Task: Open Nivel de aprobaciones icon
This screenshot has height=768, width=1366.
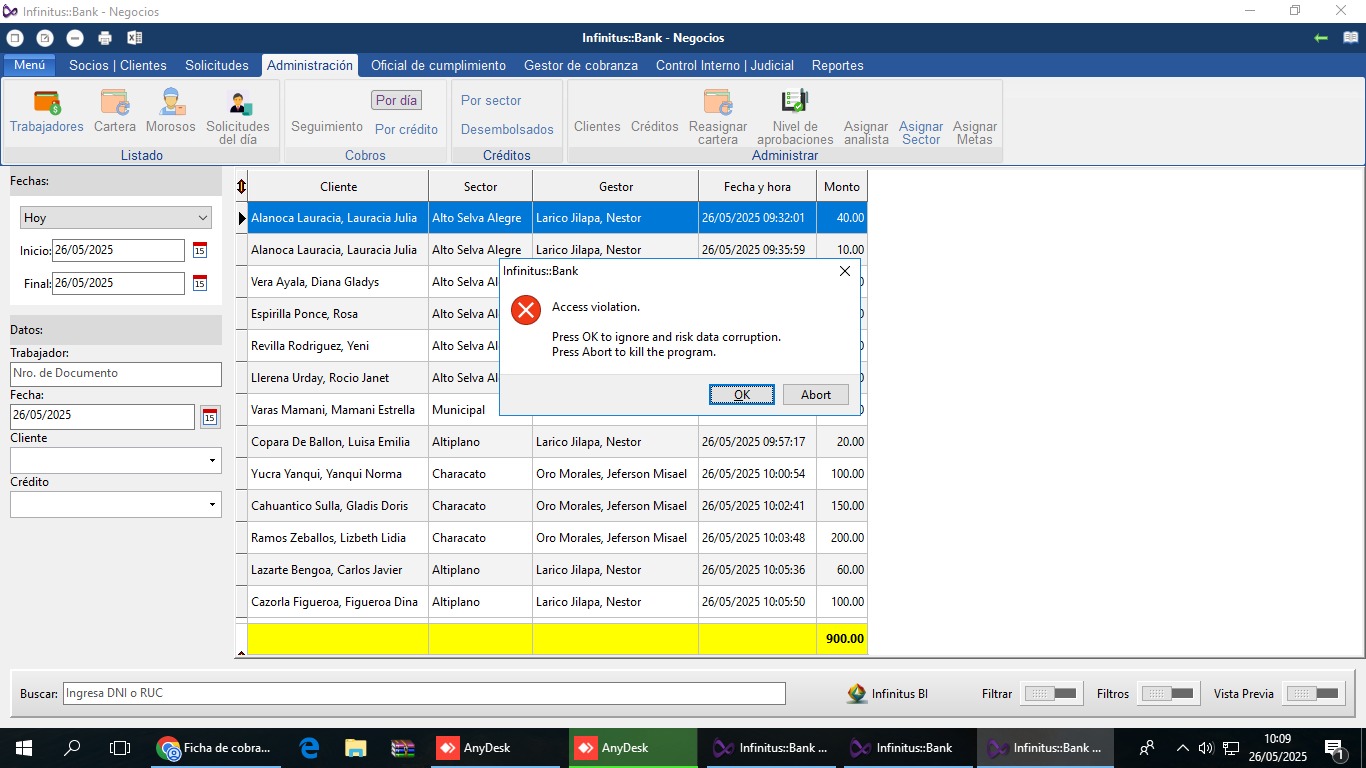Action: pos(795,102)
